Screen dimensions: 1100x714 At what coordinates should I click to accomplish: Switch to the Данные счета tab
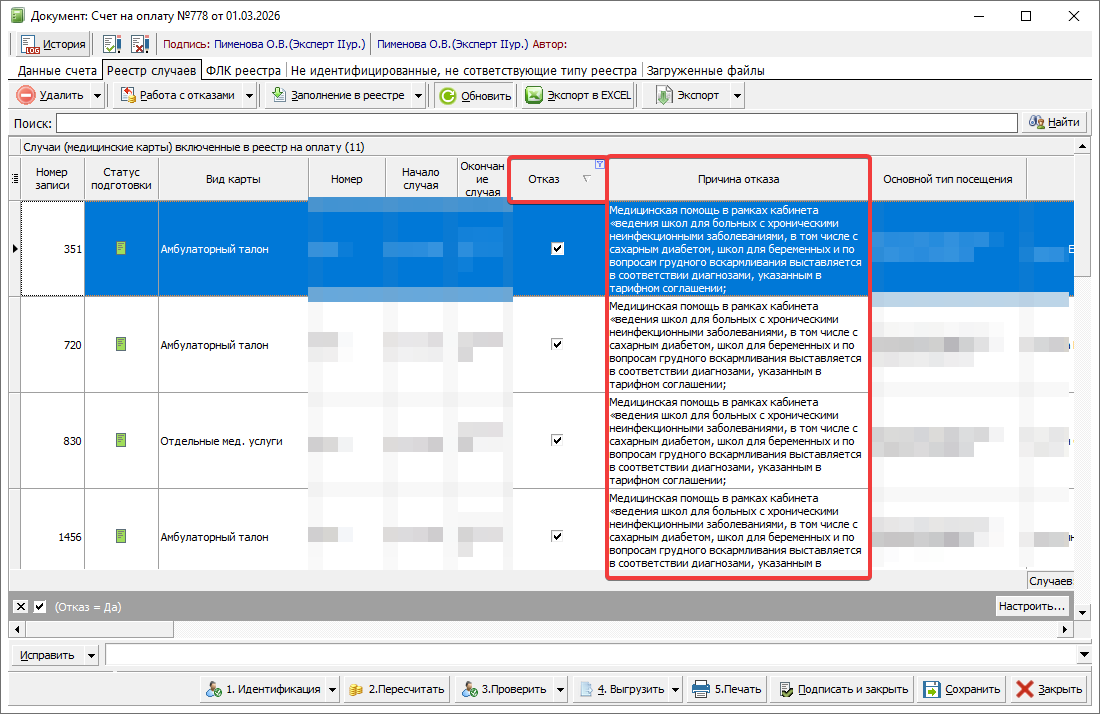tap(57, 71)
